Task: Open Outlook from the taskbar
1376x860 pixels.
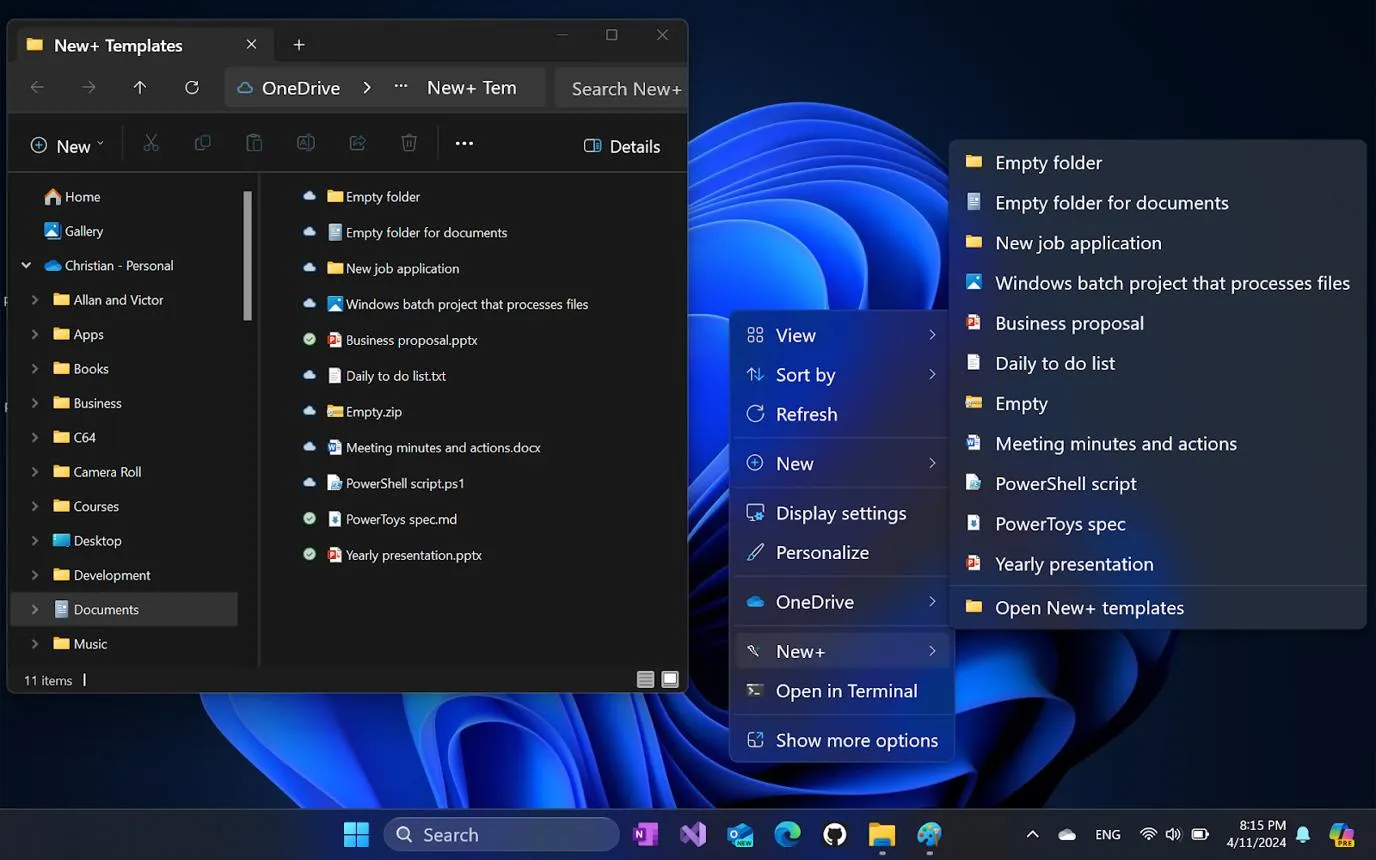Action: coord(740,834)
